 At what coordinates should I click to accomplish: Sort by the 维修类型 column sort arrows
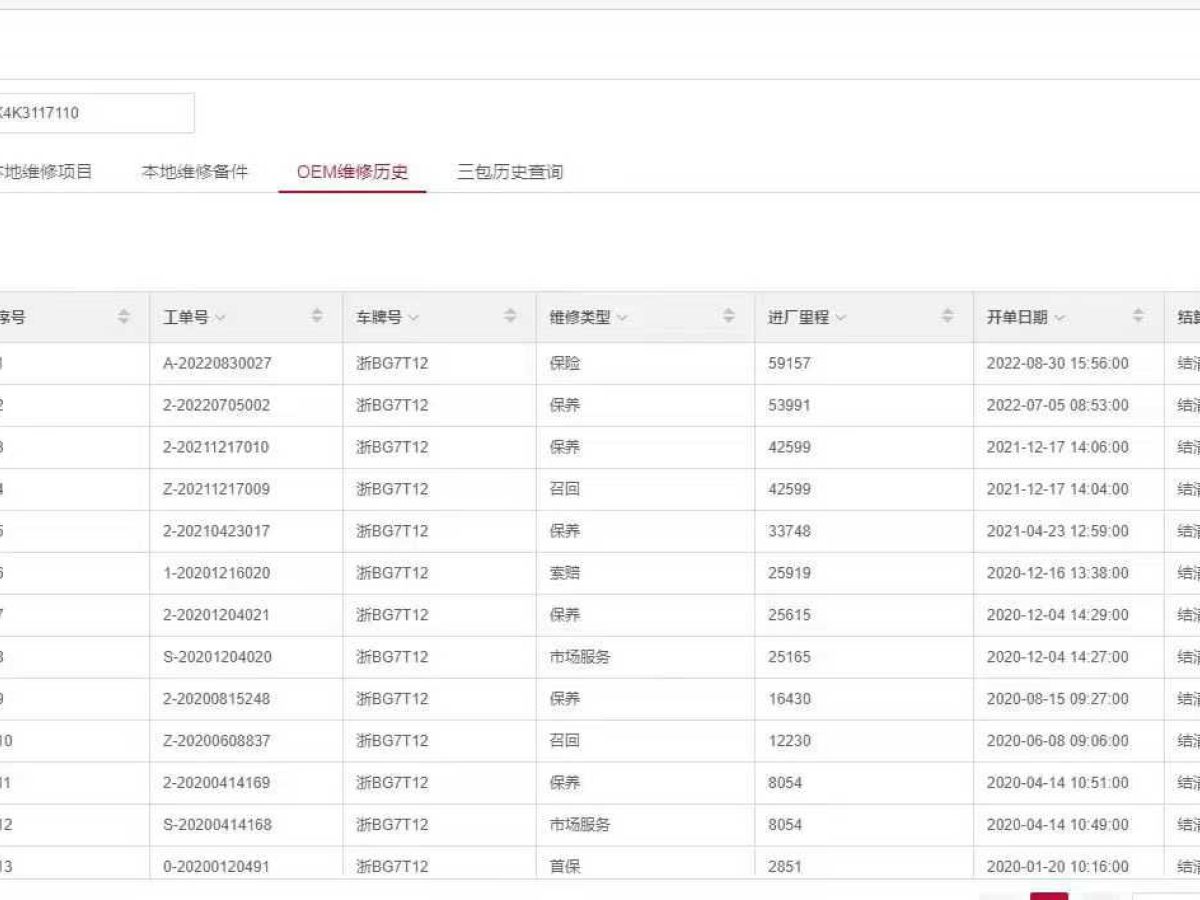pyautogui.click(x=729, y=316)
